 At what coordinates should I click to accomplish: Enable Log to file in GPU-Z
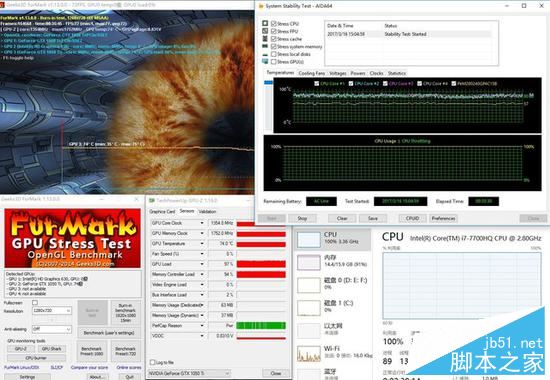[x=152, y=362]
